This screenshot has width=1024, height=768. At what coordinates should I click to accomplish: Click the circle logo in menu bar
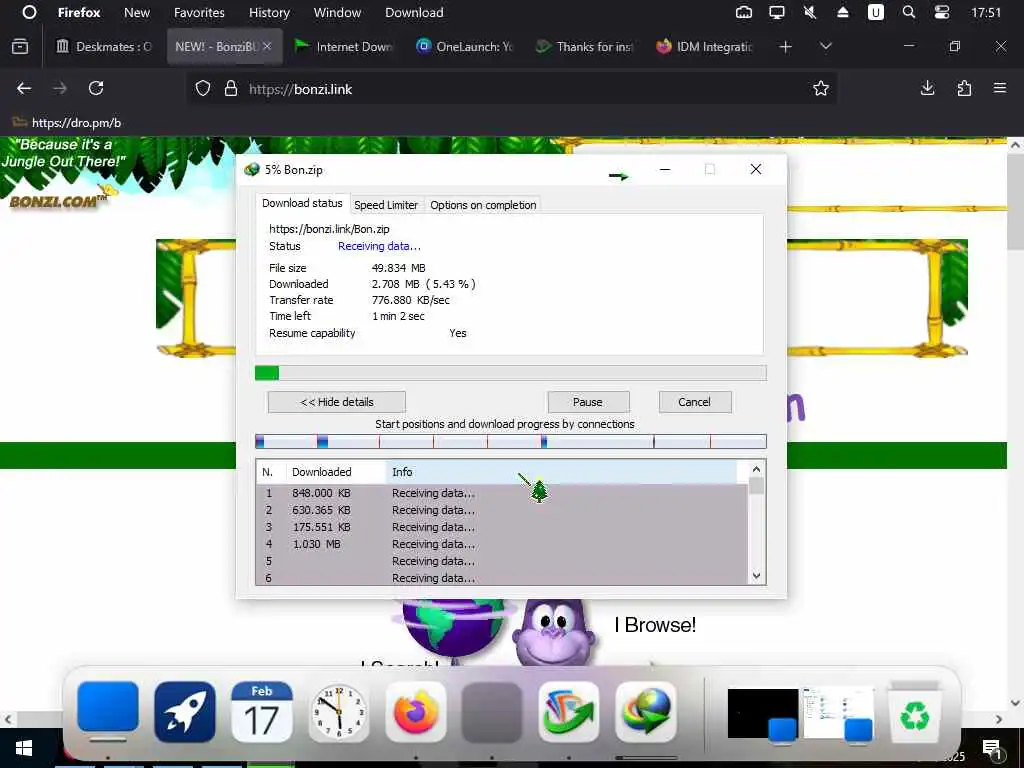coord(29,12)
